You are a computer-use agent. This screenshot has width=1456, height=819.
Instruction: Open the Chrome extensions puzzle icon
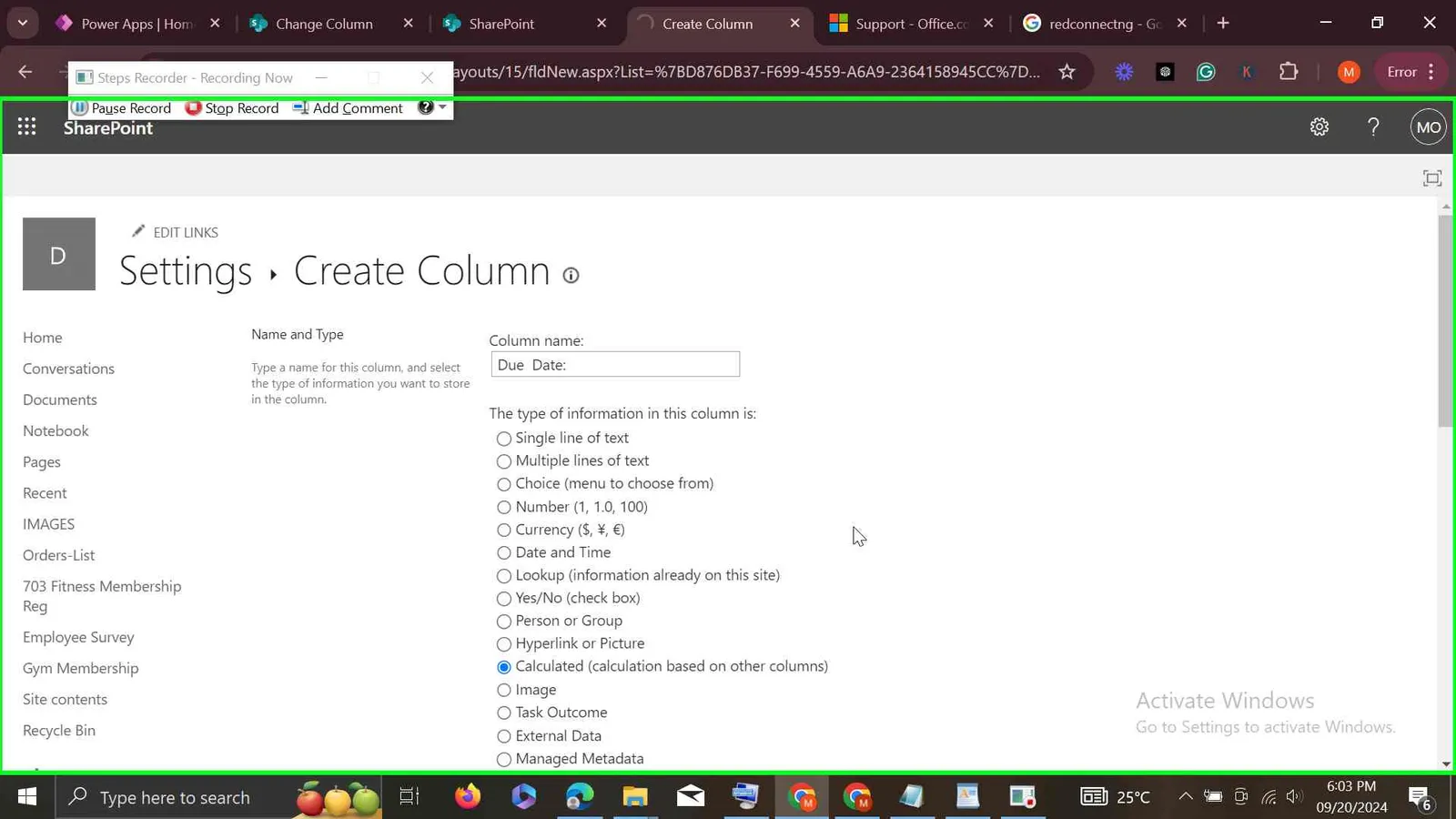coord(1289,72)
